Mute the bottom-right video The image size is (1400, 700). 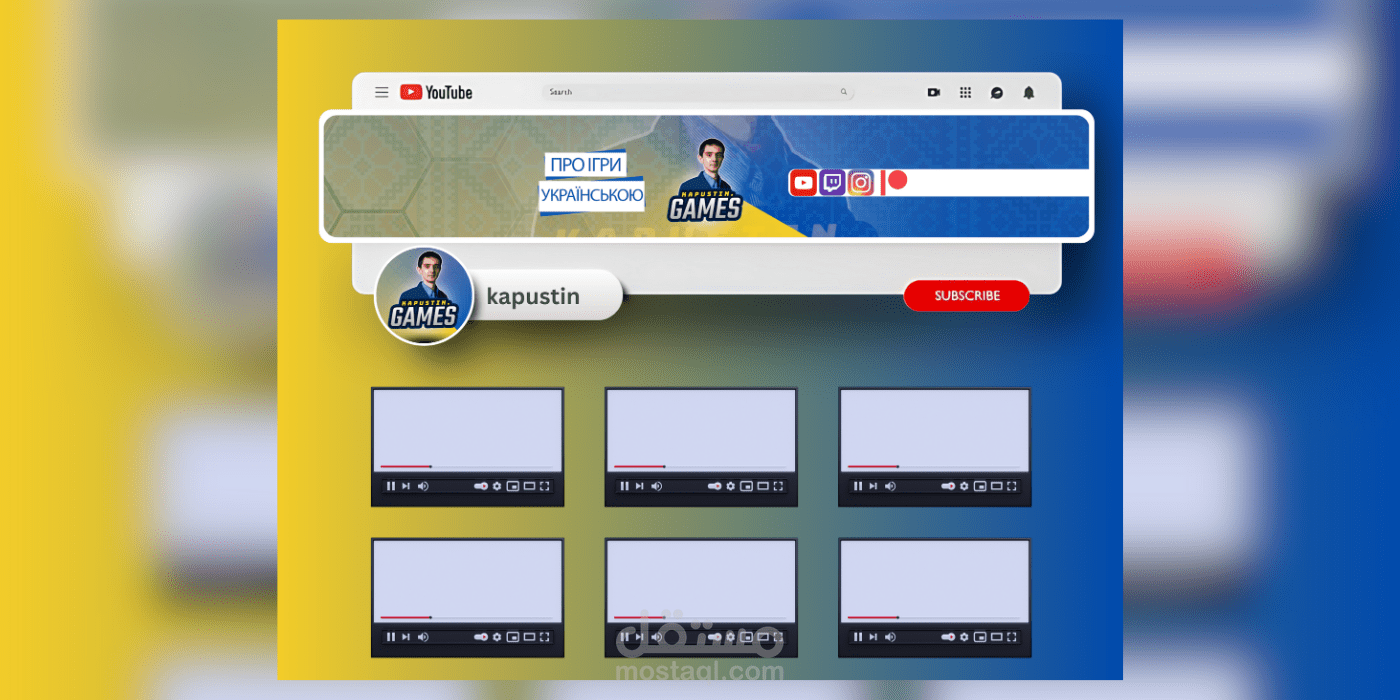point(889,637)
